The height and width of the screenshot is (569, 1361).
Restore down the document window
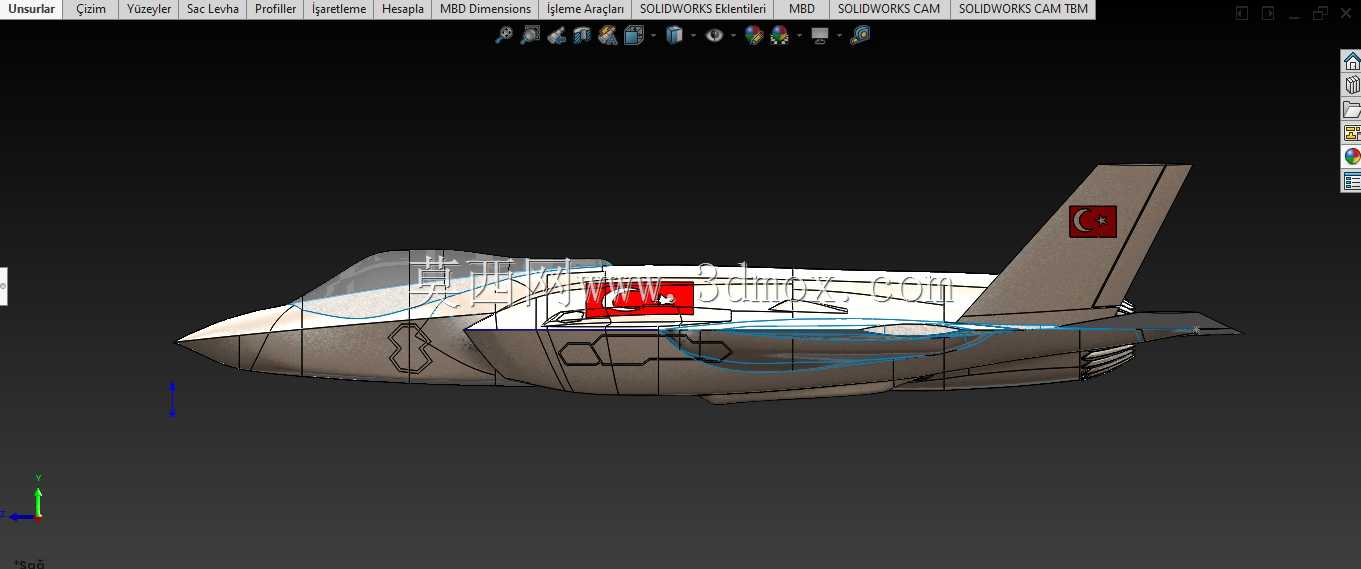(1320, 13)
